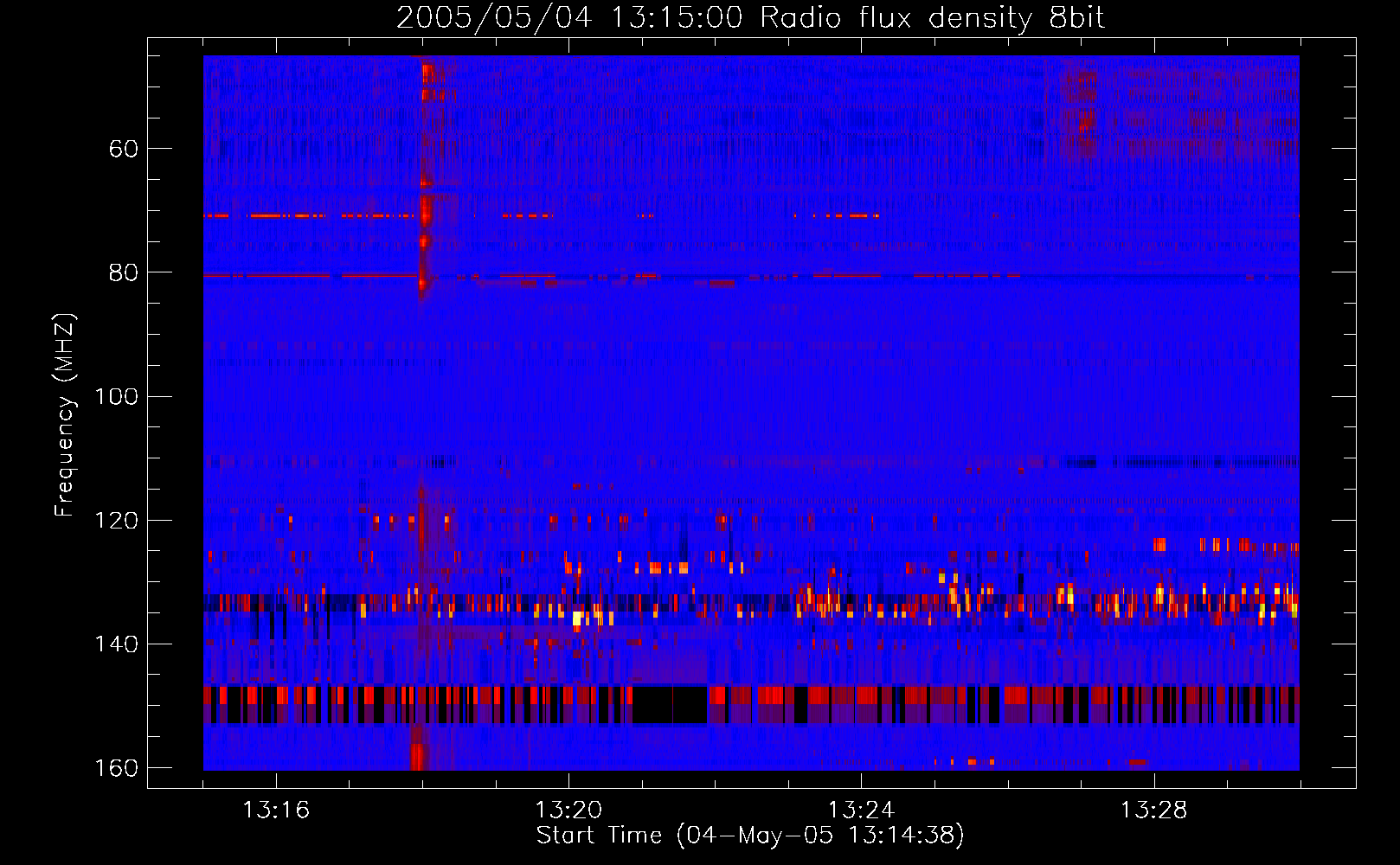The image size is (1400, 865).
Task: Select the 160 frequency tick label
Action: (x=116, y=768)
